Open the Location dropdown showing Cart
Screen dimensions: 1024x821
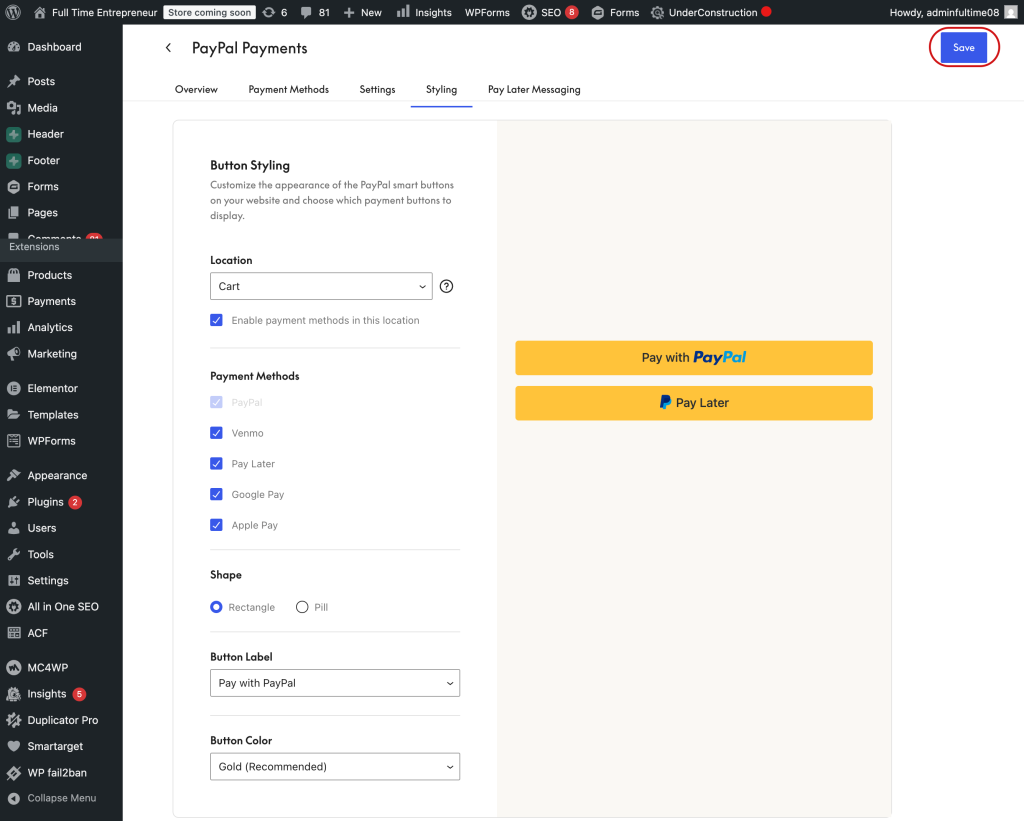point(321,286)
